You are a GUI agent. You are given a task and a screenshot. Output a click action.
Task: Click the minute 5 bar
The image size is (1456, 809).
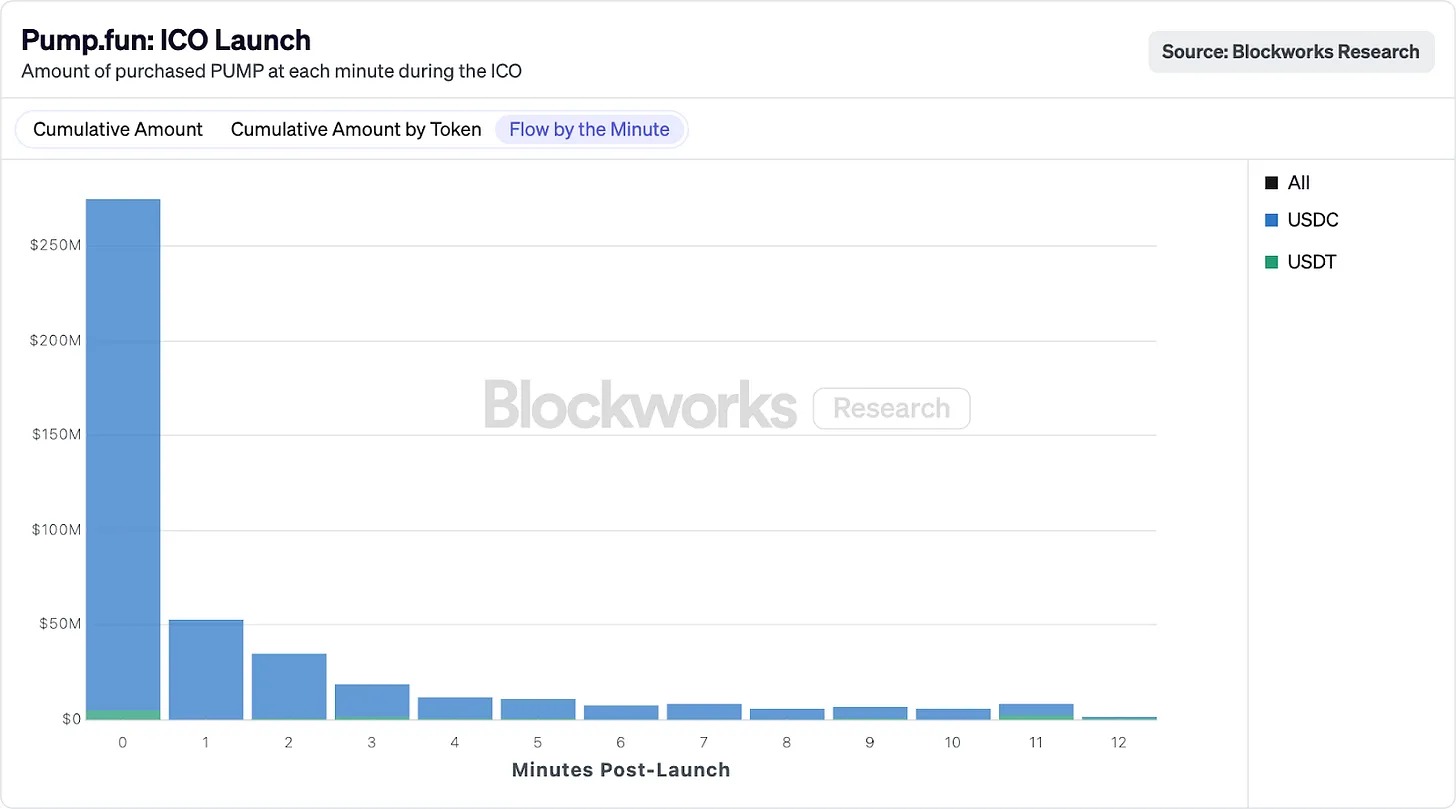point(538,708)
